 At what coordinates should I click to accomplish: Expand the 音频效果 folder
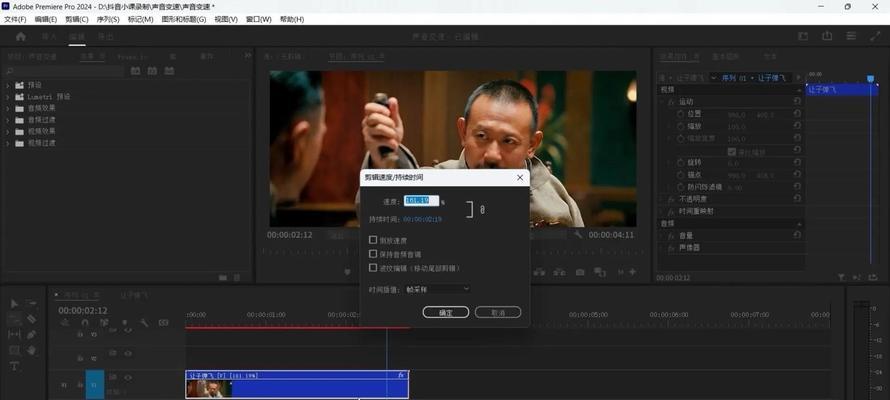tap(8, 108)
